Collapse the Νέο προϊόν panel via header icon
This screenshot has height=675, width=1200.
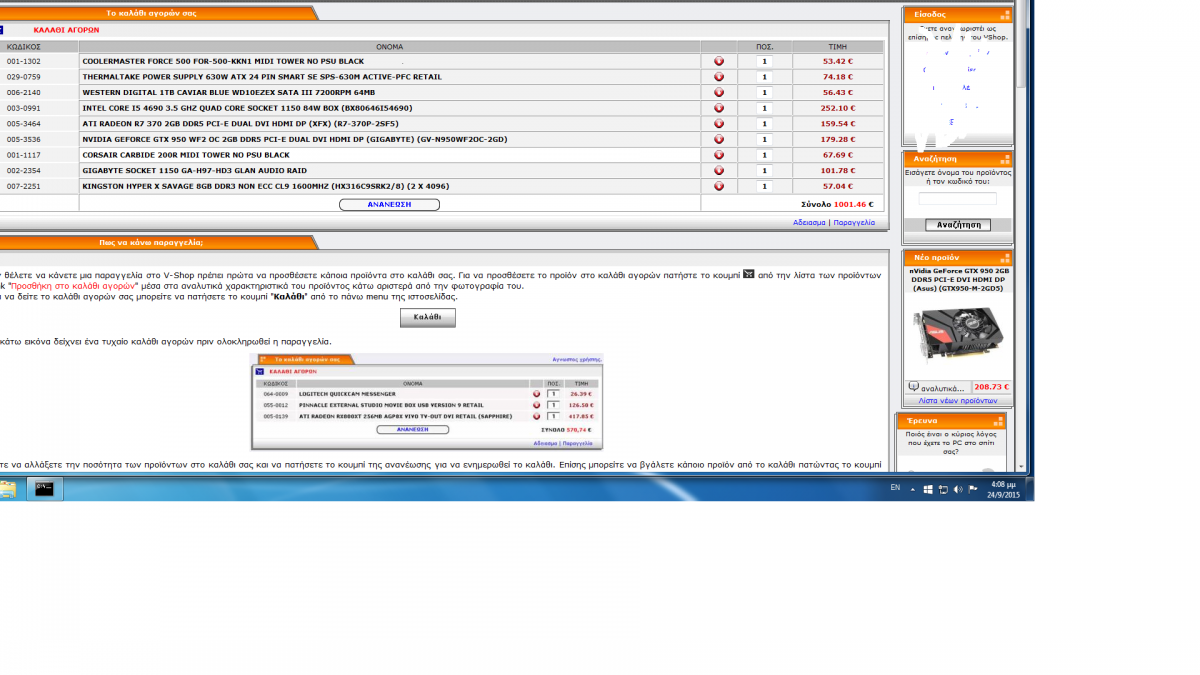coord(1005,256)
